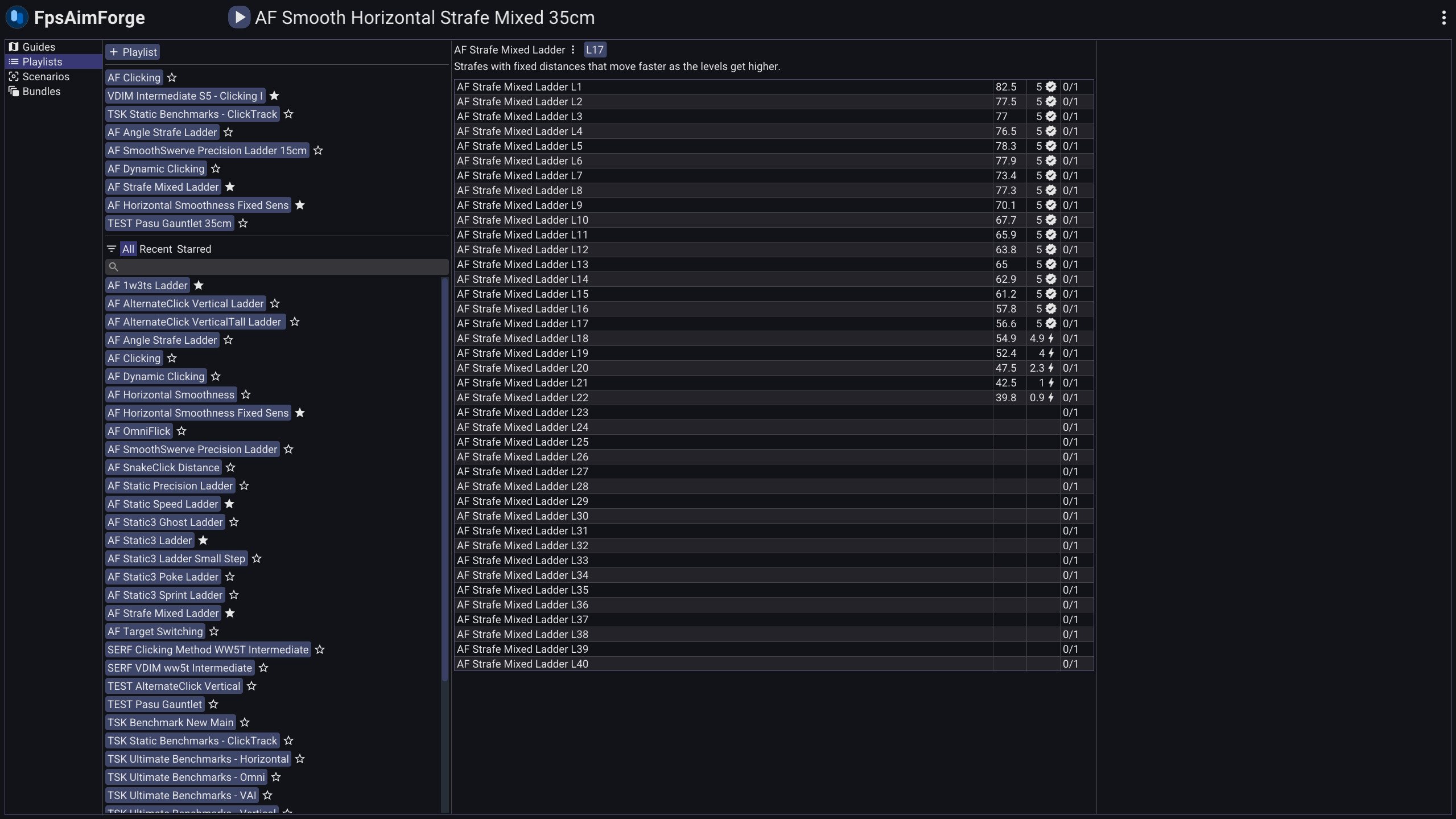
Task: Click score 47.5 in L20 row
Action: pyautogui.click(x=1006, y=368)
